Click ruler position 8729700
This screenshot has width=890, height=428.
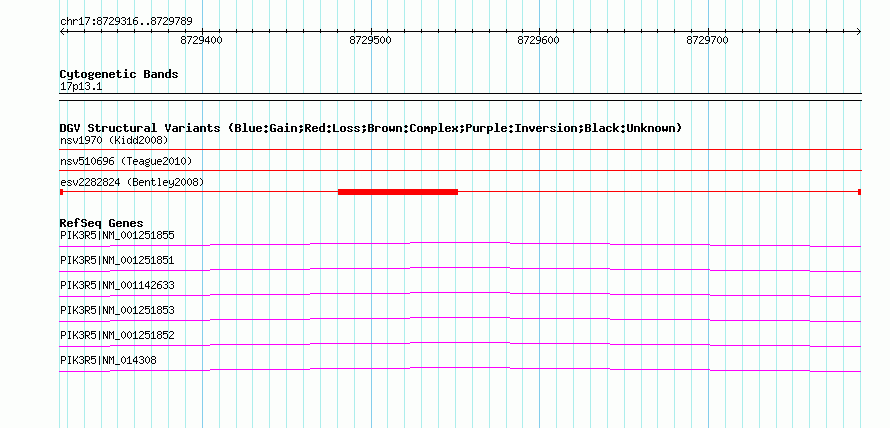point(707,40)
